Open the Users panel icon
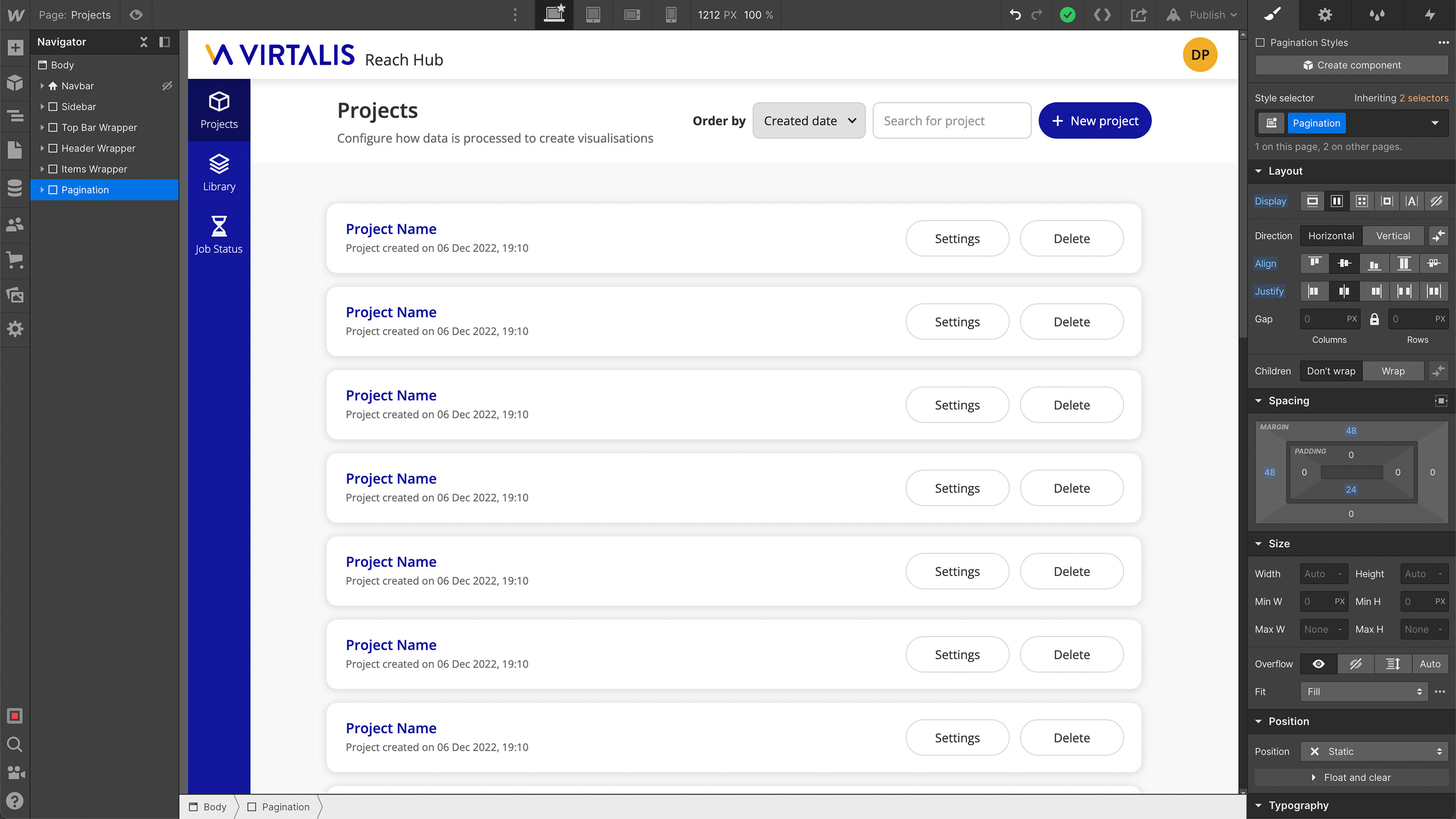 point(15,224)
